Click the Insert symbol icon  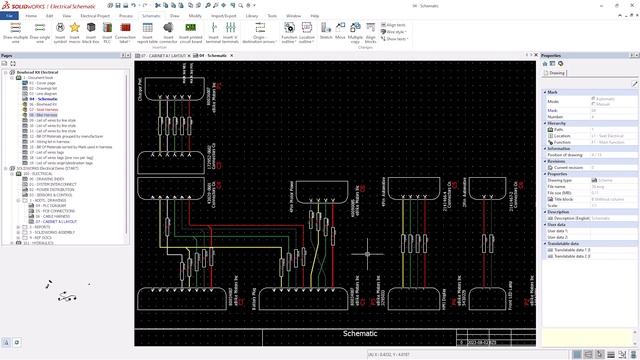point(60,27)
